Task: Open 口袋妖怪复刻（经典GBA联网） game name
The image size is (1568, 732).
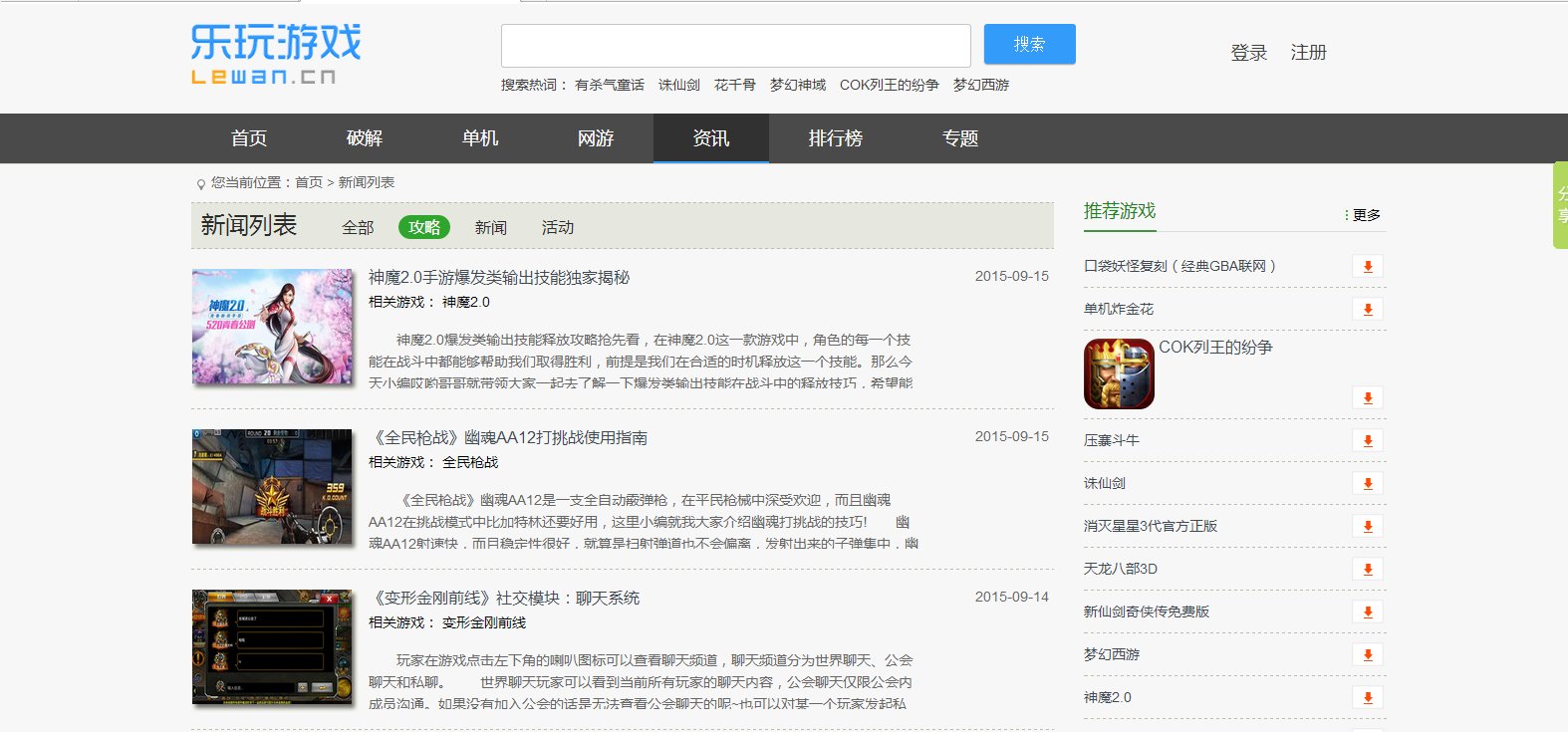Action: coord(1179,266)
